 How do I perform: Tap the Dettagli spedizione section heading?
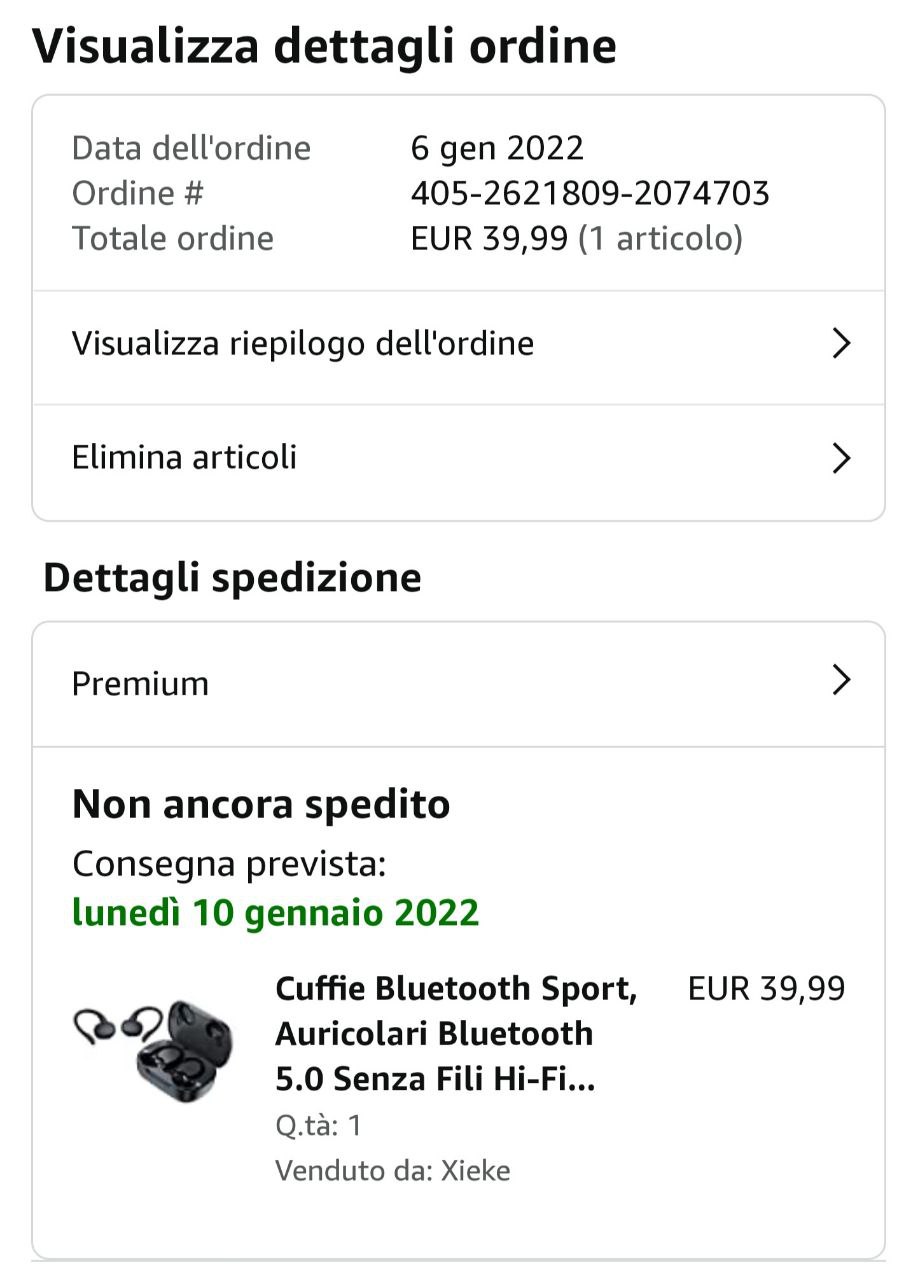[232, 578]
